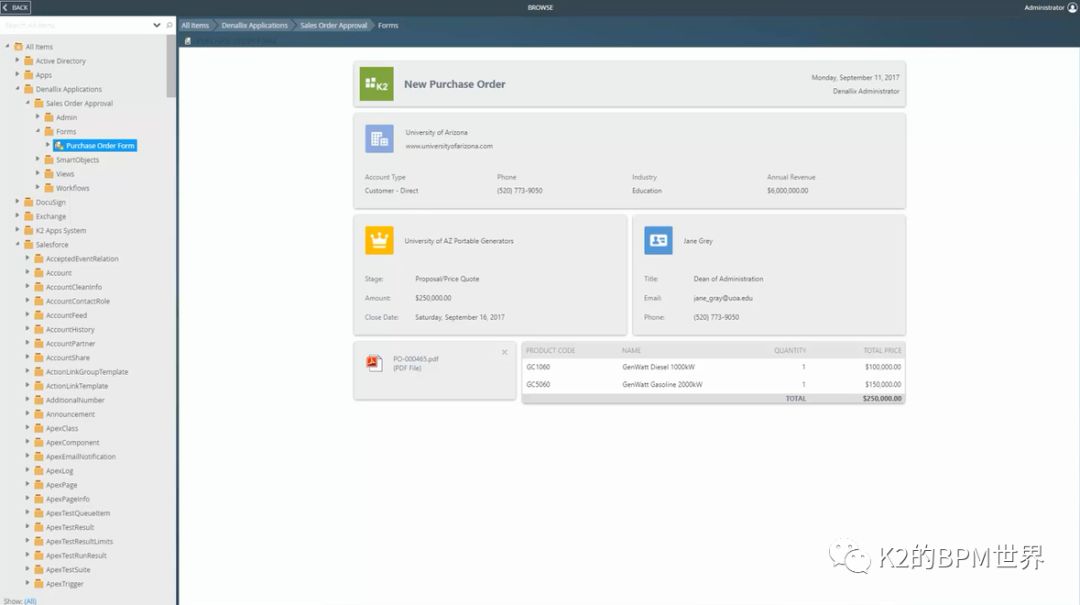This screenshot has height=605, width=1080.
Task: Click the Salesforce folder icon
Action: [x=28, y=244]
